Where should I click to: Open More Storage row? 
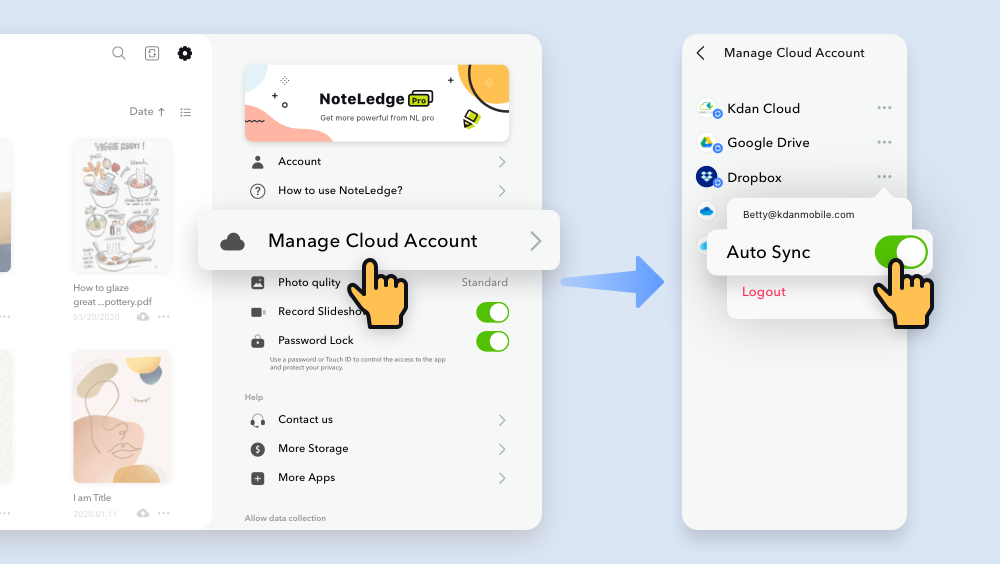[379, 449]
